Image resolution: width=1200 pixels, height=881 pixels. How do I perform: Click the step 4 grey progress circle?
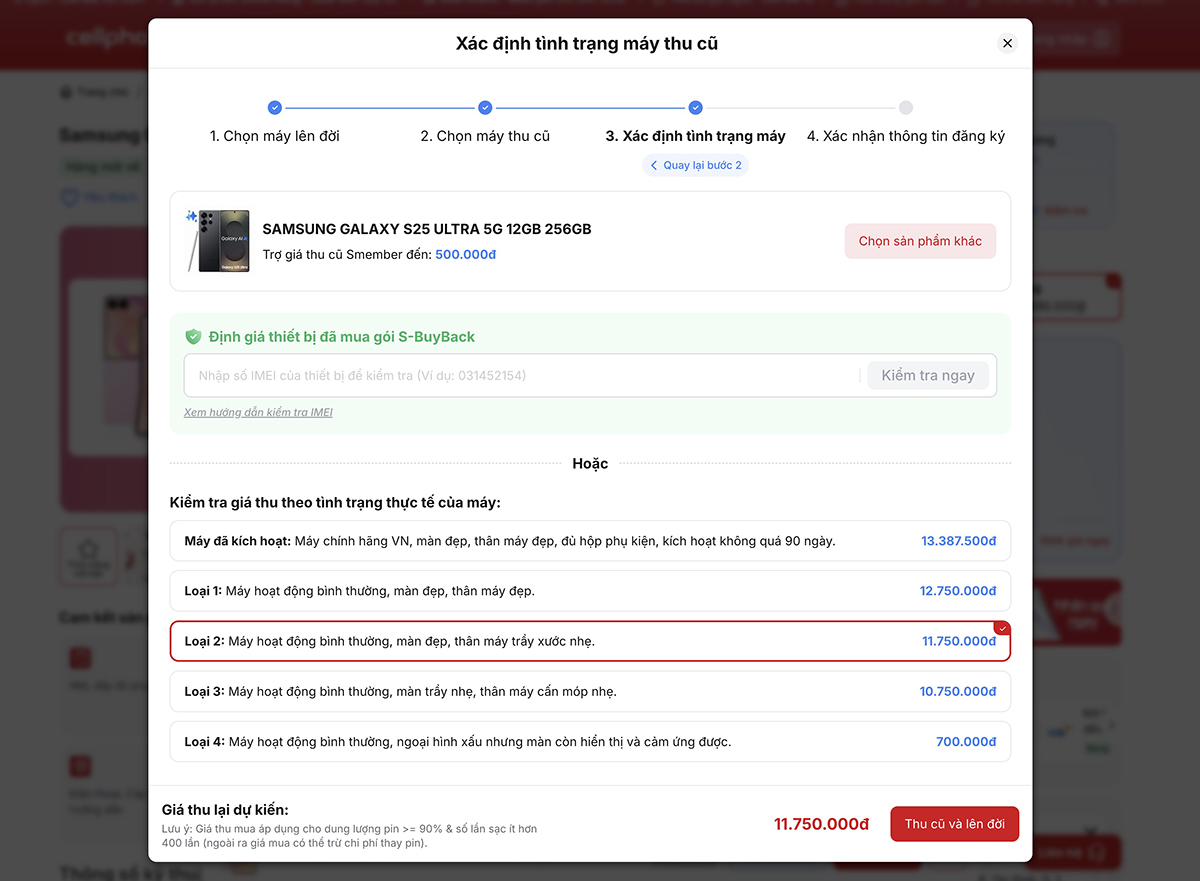906,108
